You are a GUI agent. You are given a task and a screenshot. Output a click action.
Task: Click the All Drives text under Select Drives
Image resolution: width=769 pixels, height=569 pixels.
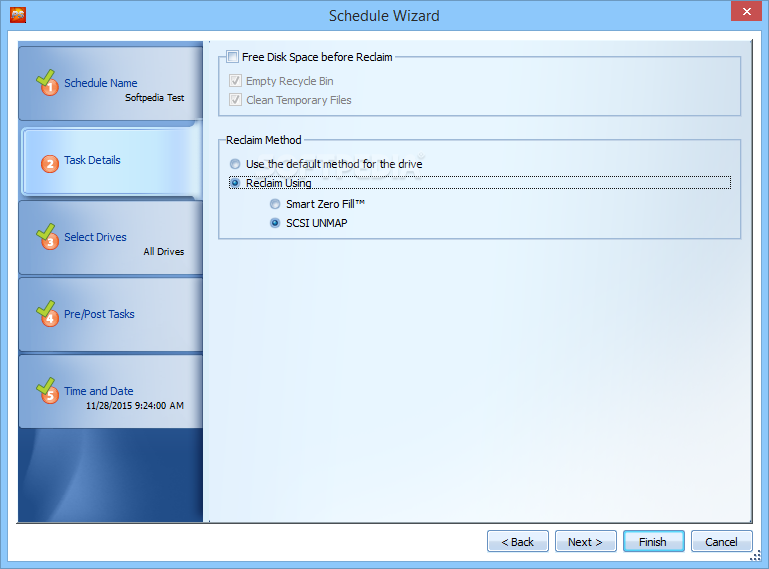tap(164, 252)
